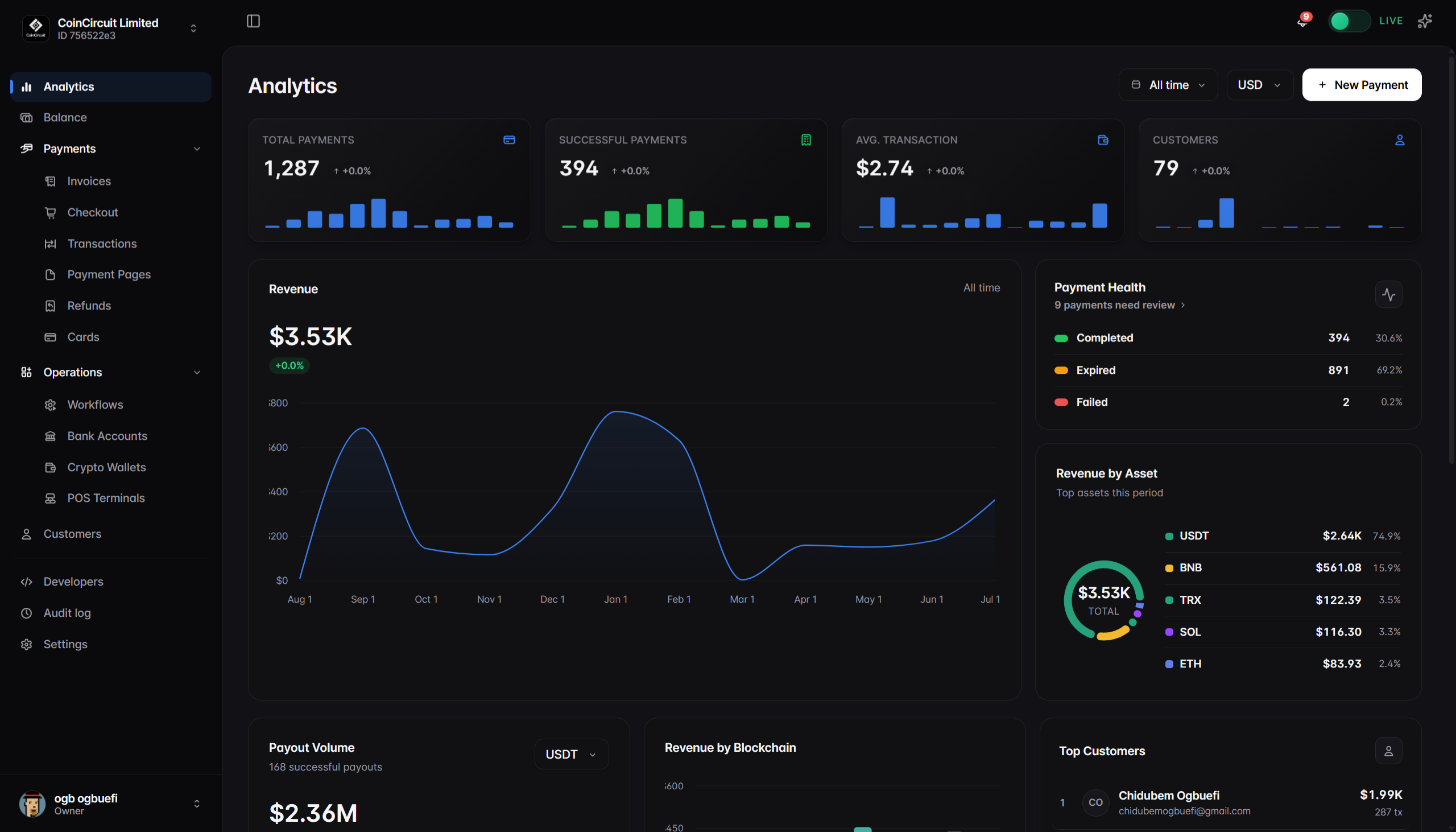Click the Top Customers person icon button
The image size is (1456, 832).
click(1388, 751)
